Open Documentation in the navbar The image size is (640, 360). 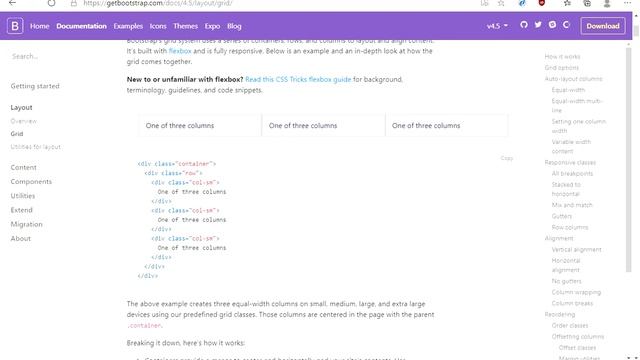pyautogui.click(x=81, y=26)
